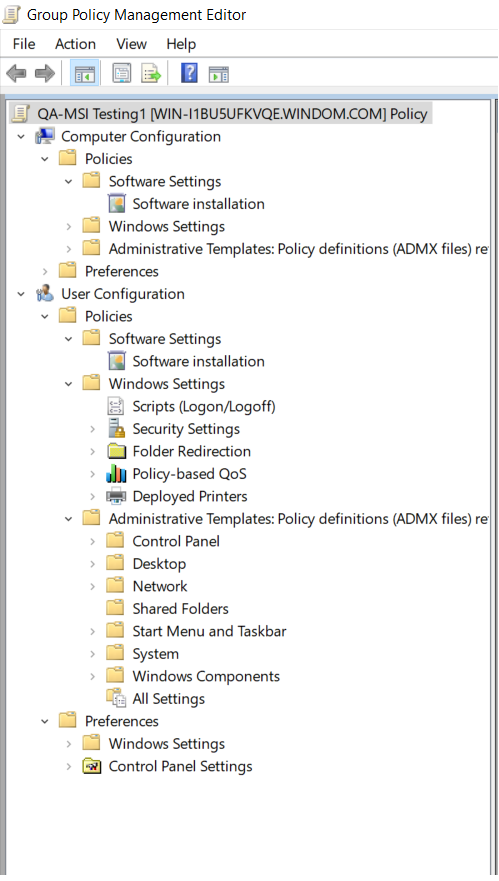The width and height of the screenshot is (499, 881).
Task: Open the View menu
Action: click(x=131, y=44)
